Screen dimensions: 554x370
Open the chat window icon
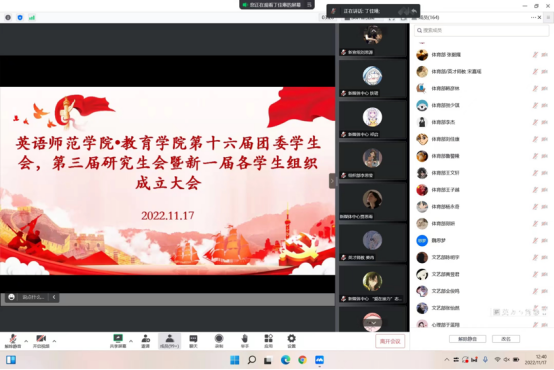(x=193, y=341)
